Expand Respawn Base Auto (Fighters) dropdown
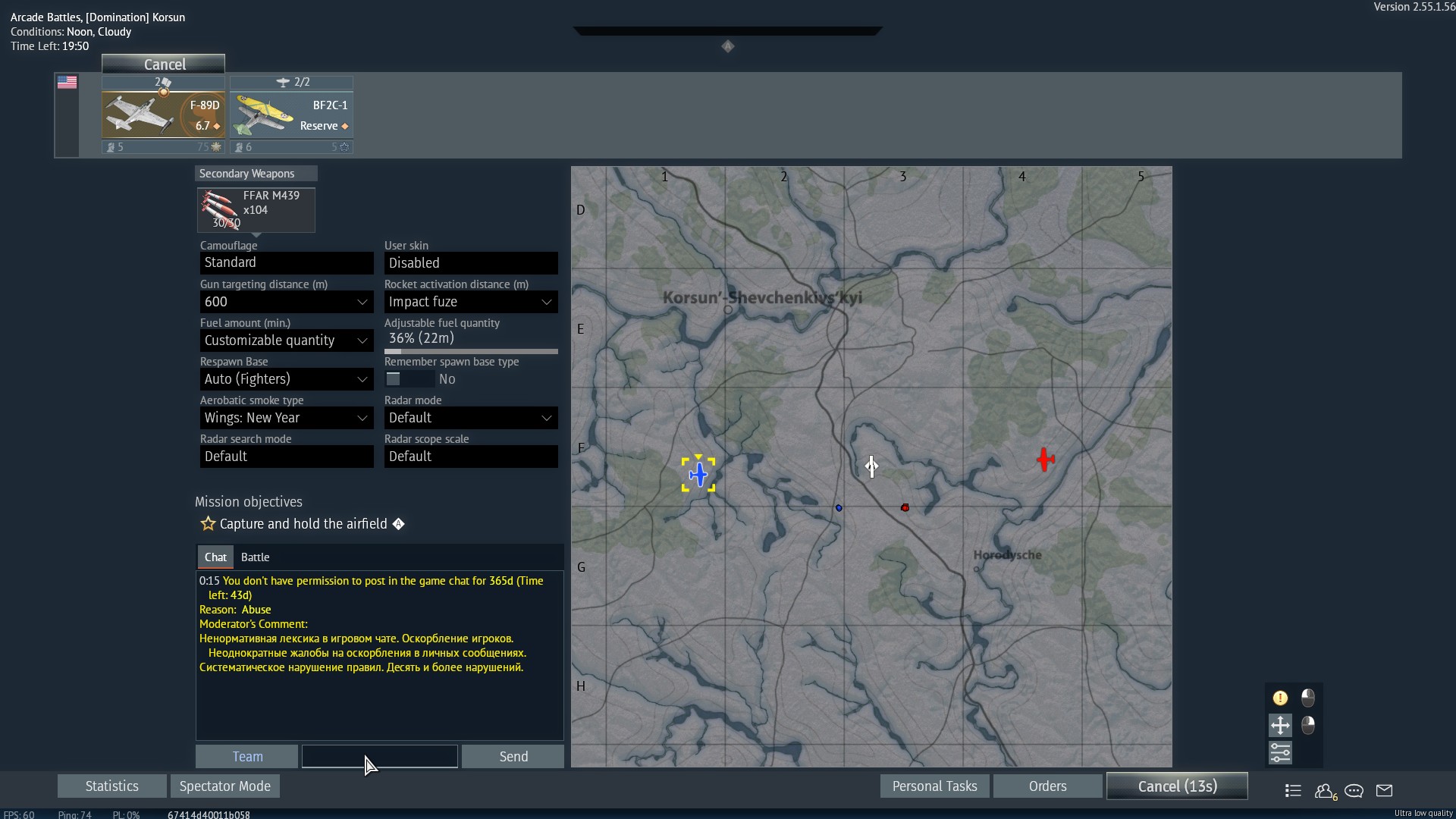The image size is (1456, 819). [286, 379]
